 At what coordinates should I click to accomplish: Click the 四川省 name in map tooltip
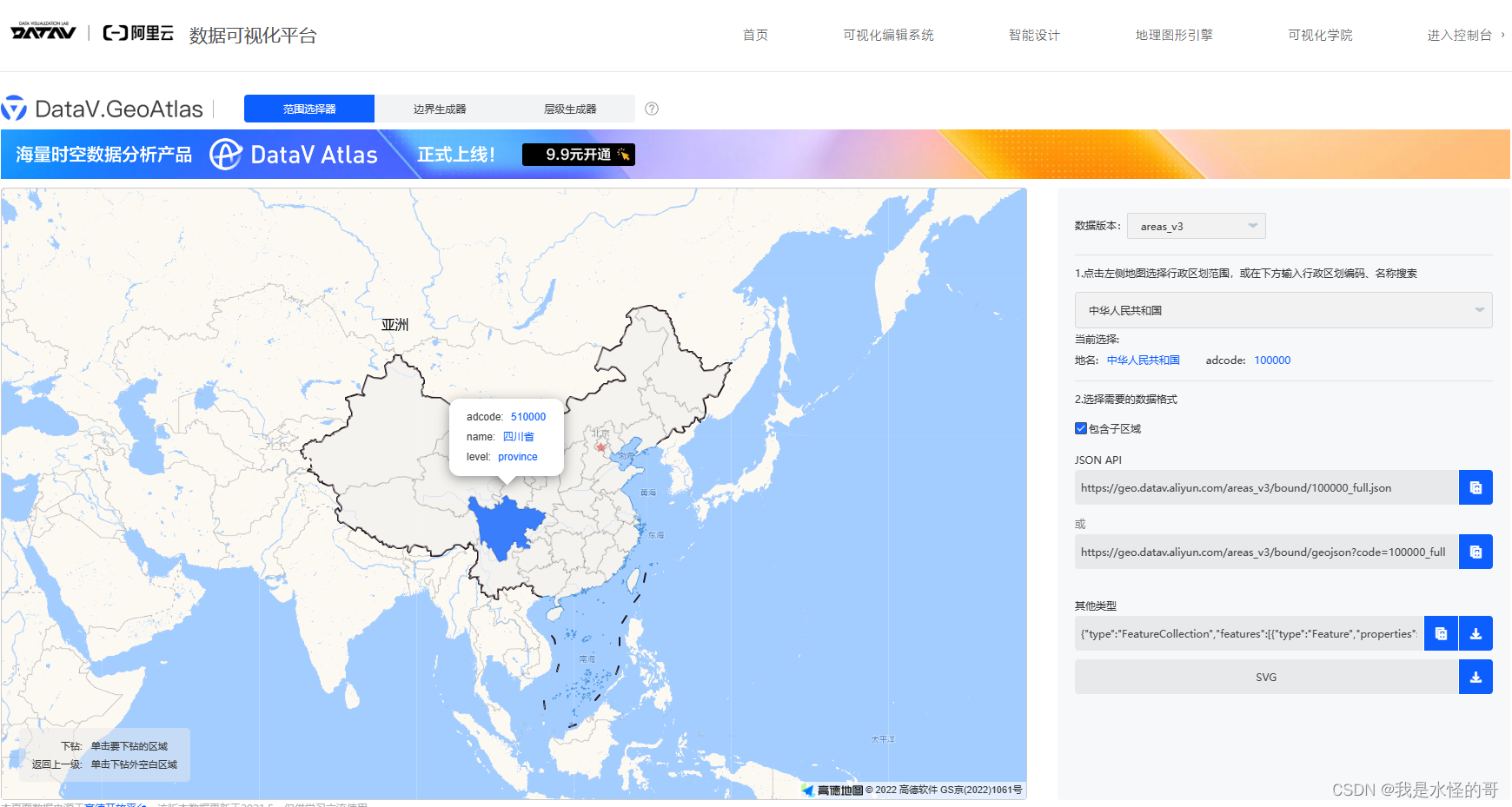coord(518,437)
